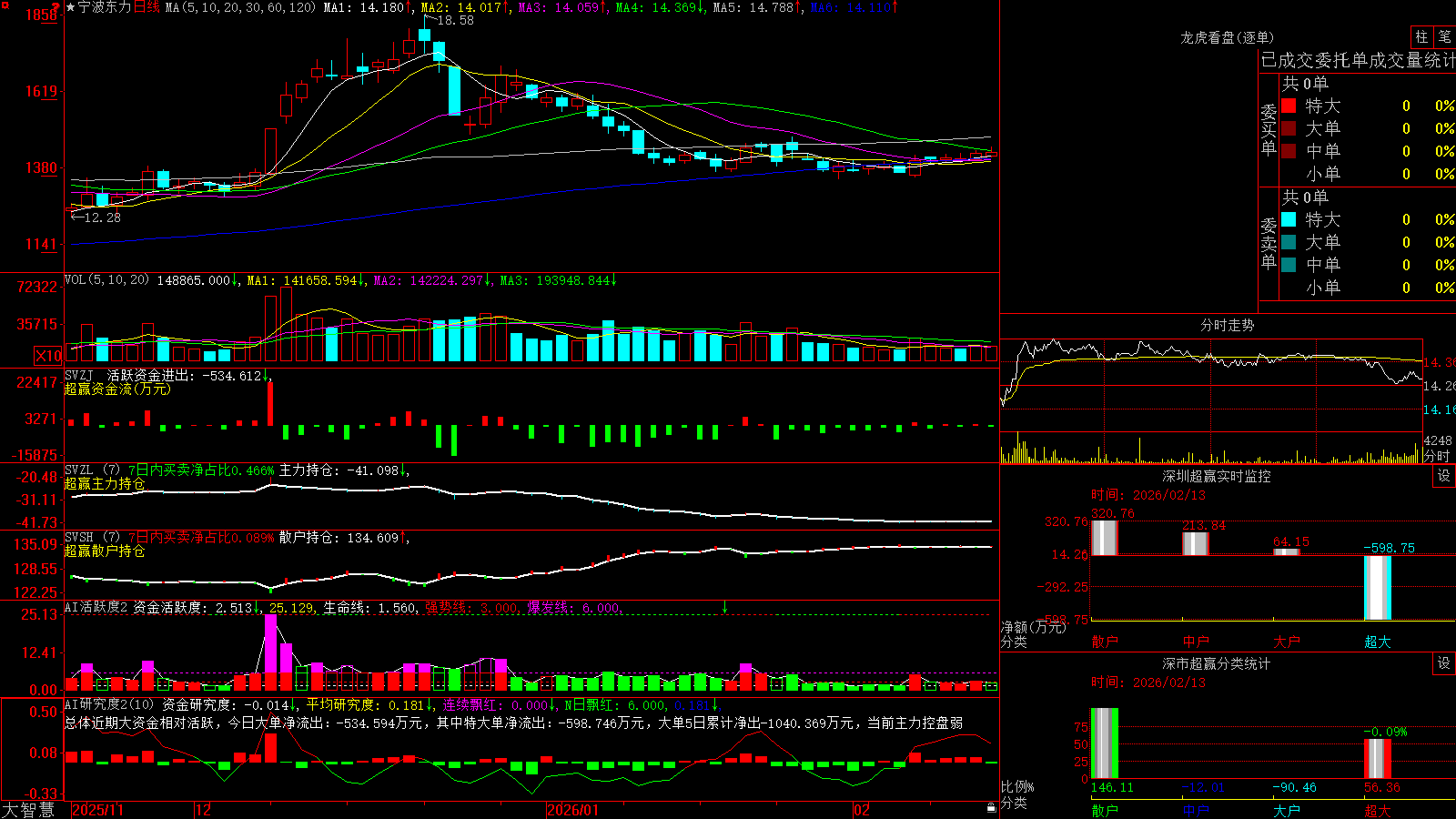Click the 超赢资金流(万元) label
1456x819 pixels.
tap(117, 389)
